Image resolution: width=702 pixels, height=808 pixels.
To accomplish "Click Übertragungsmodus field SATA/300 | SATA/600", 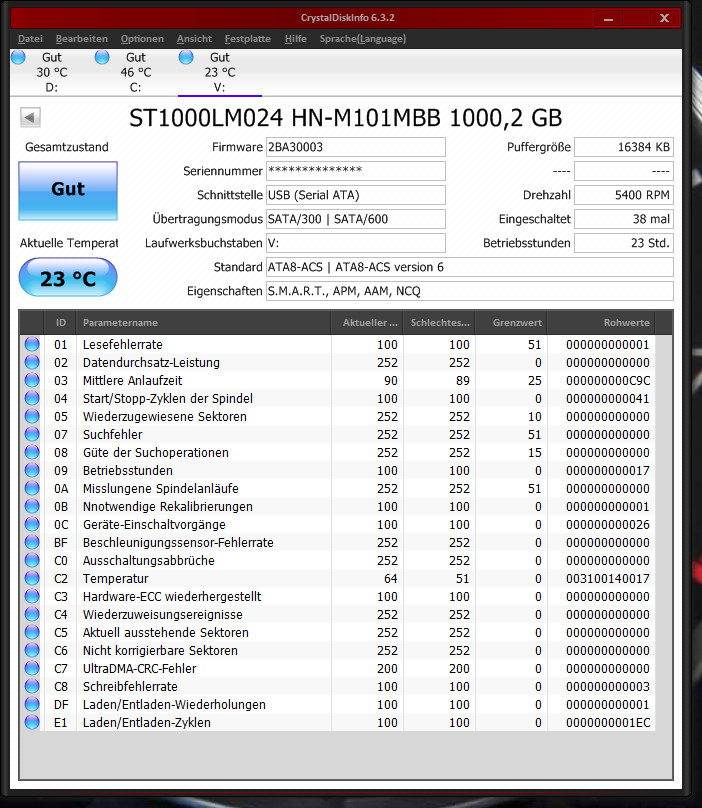I will [356, 219].
